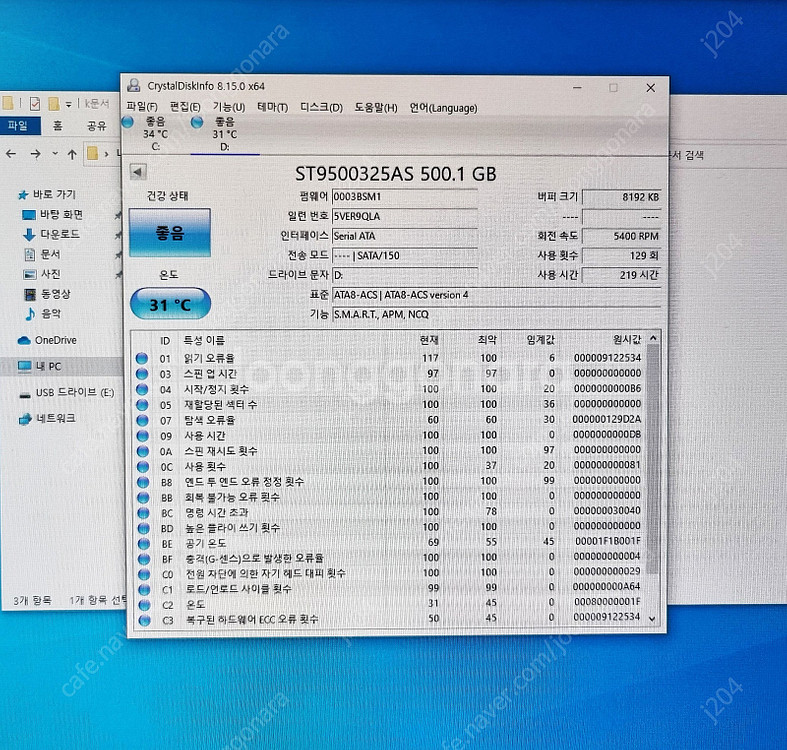Open the 테마(T) menu

pyautogui.click(x=273, y=107)
